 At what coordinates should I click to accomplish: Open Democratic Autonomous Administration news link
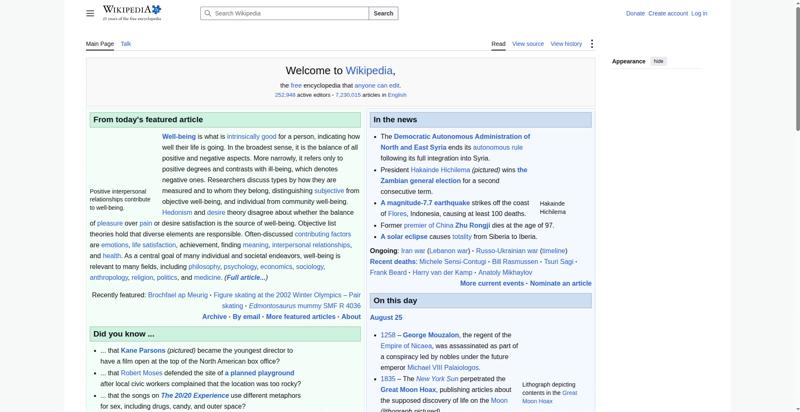[455, 142]
